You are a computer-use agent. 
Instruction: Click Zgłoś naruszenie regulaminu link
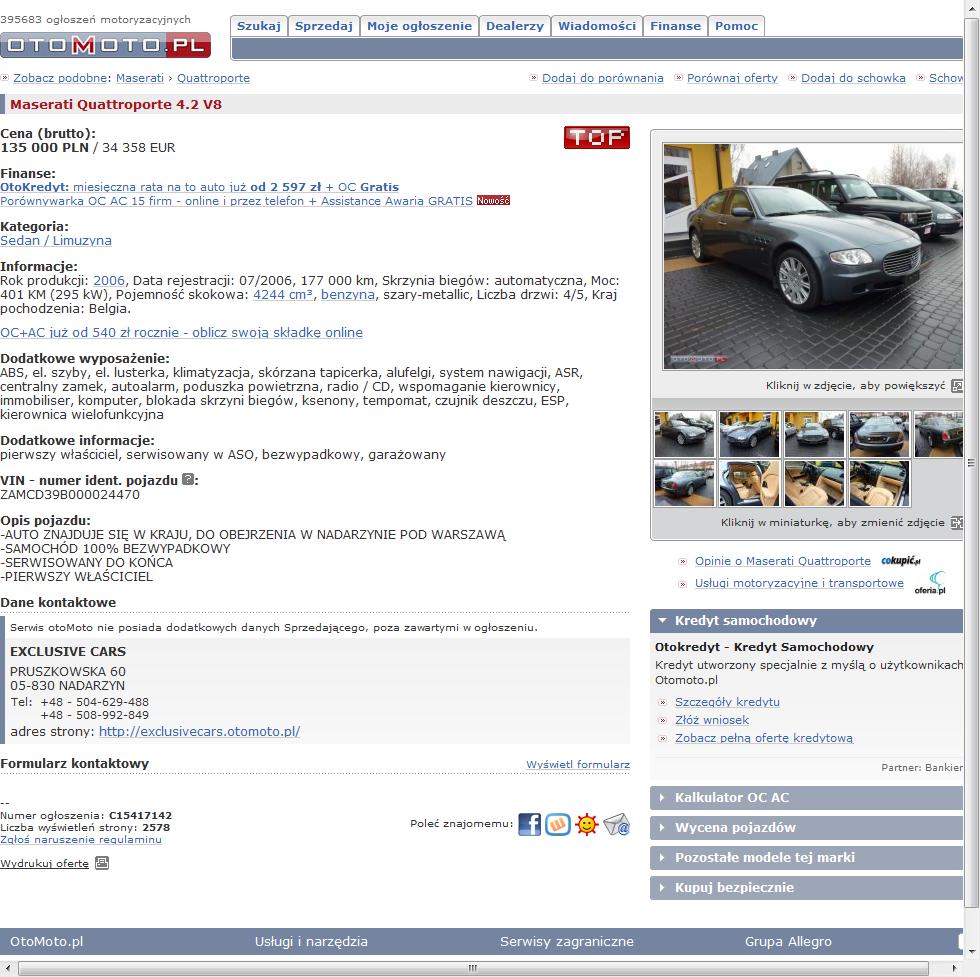tap(81, 839)
